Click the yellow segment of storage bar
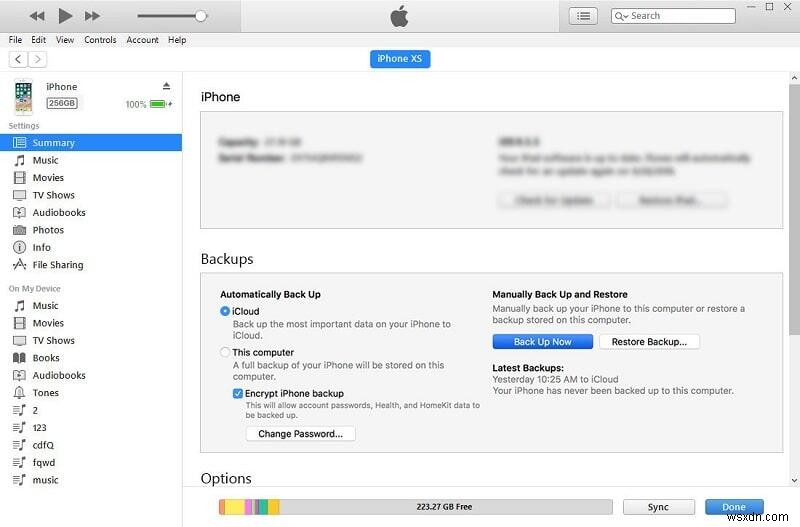Image resolution: width=800 pixels, height=527 pixels. (235, 507)
